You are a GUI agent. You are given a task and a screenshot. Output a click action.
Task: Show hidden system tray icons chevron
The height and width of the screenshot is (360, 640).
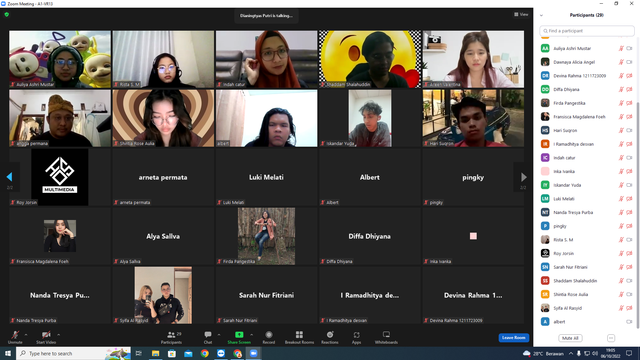571,353
